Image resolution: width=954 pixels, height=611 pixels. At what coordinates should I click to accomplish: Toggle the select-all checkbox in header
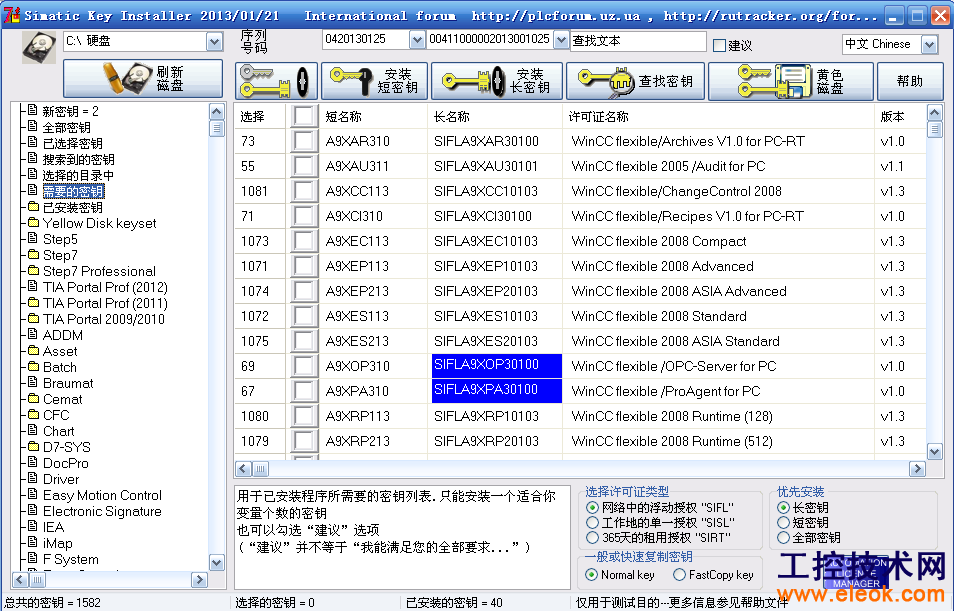click(303, 116)
